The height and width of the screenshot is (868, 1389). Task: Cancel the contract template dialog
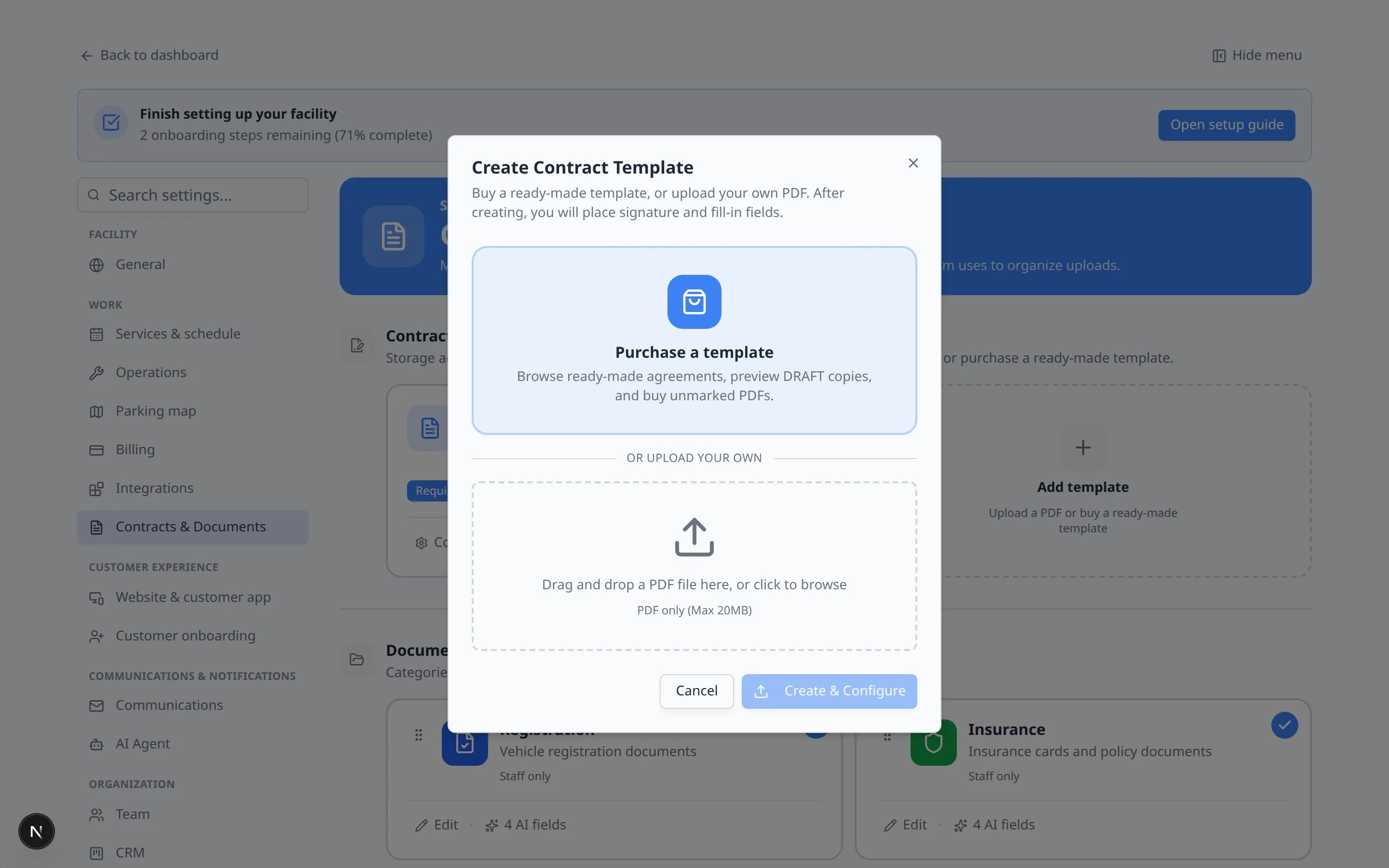696,691
